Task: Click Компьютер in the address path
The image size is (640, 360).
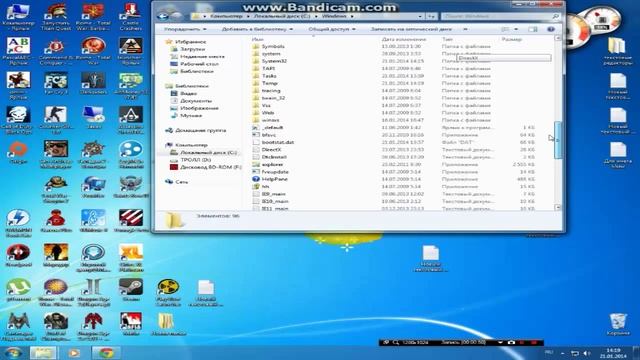Action: (226, 16)
